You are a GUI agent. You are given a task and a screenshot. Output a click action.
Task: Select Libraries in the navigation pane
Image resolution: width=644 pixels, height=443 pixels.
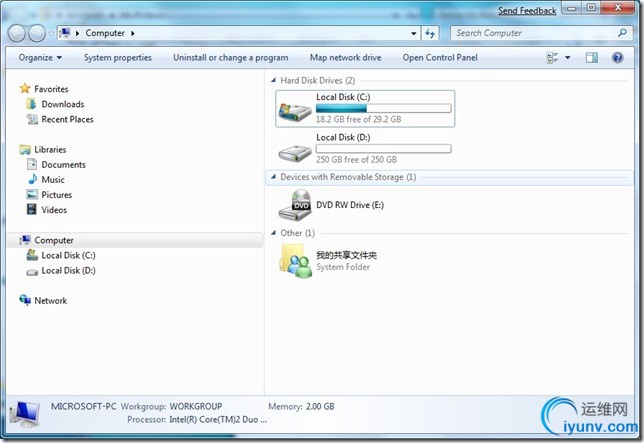pyautogui.click(x=50, y=149)
